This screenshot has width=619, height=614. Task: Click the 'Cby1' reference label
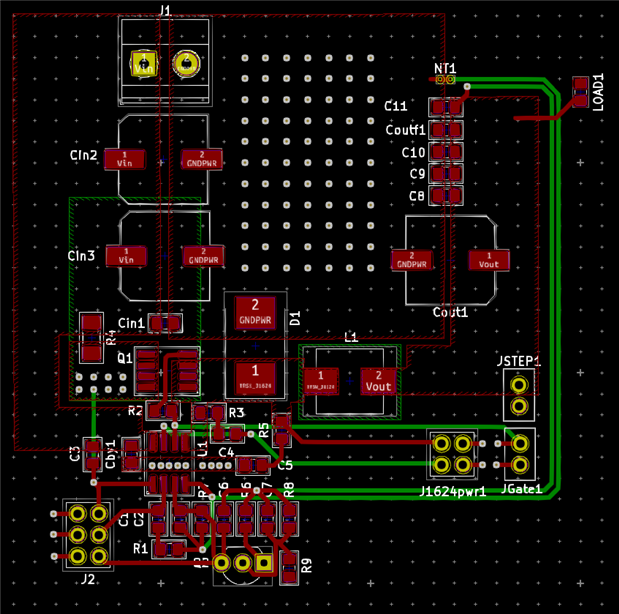(x=111, y=454)
